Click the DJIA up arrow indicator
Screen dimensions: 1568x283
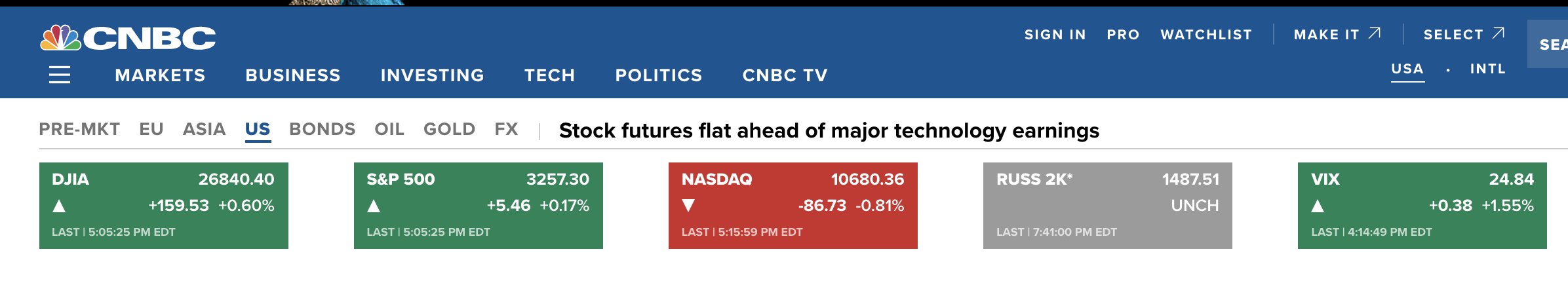pos(59,206)
